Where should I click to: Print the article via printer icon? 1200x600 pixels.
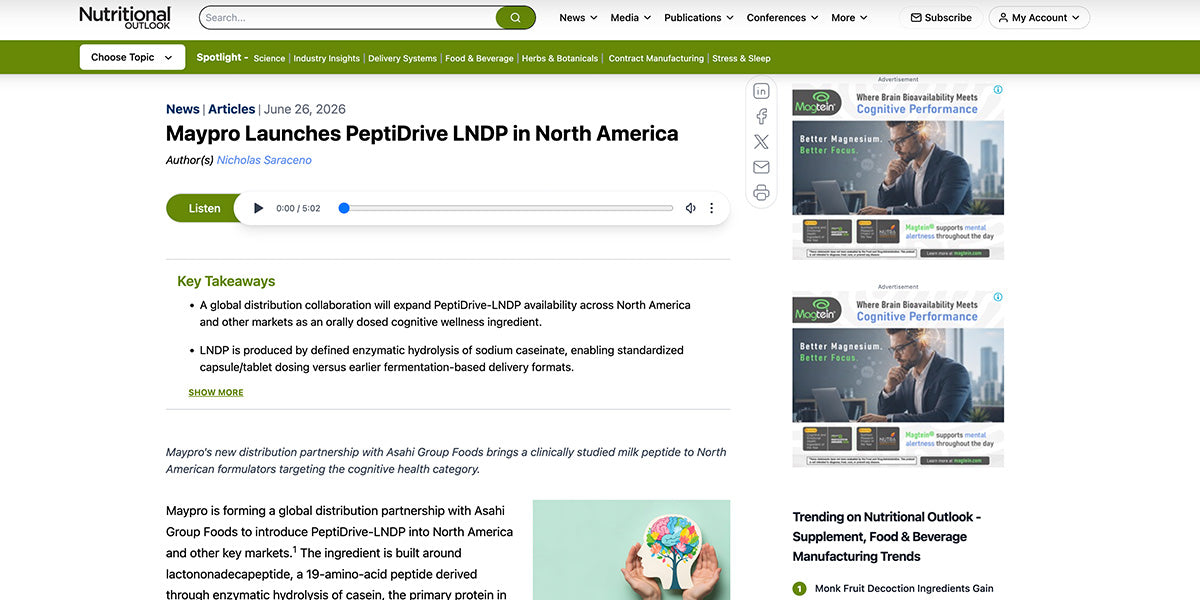pos(761,193)
